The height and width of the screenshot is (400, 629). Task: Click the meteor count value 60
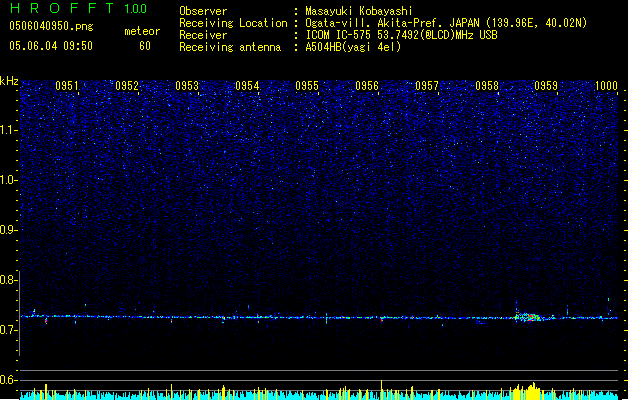145,46
